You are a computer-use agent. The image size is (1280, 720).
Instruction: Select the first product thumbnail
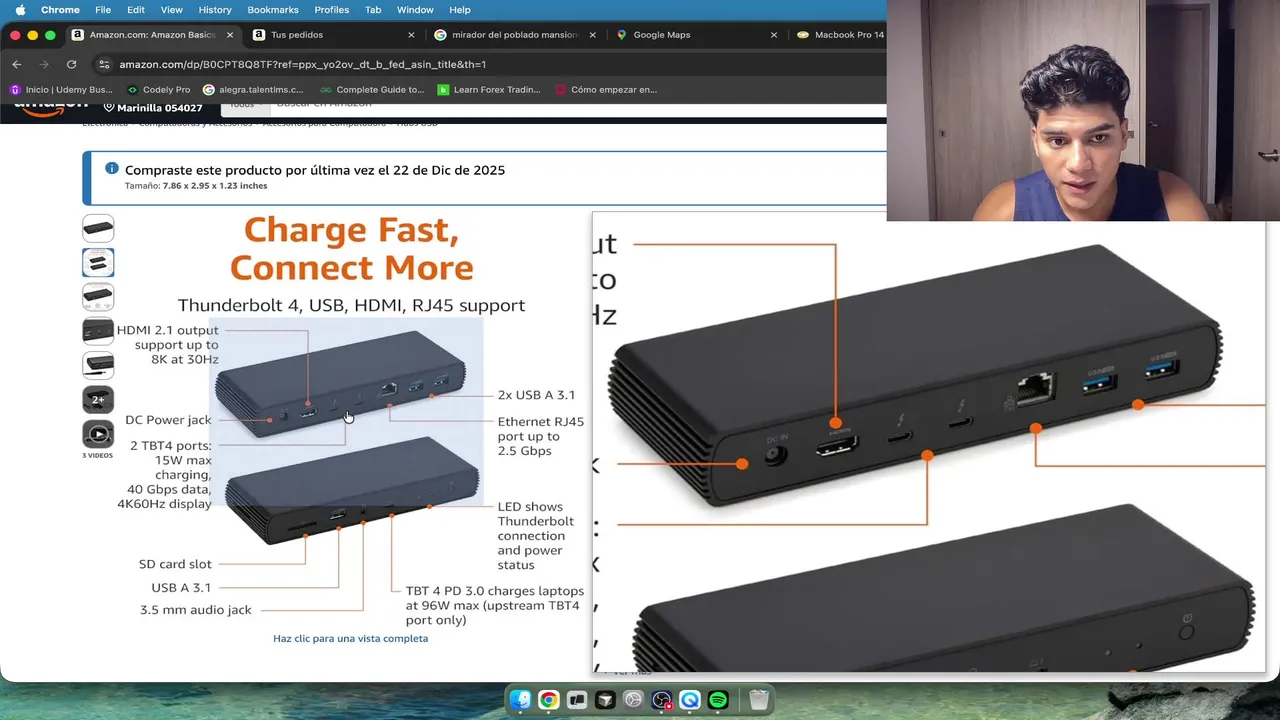98,229
